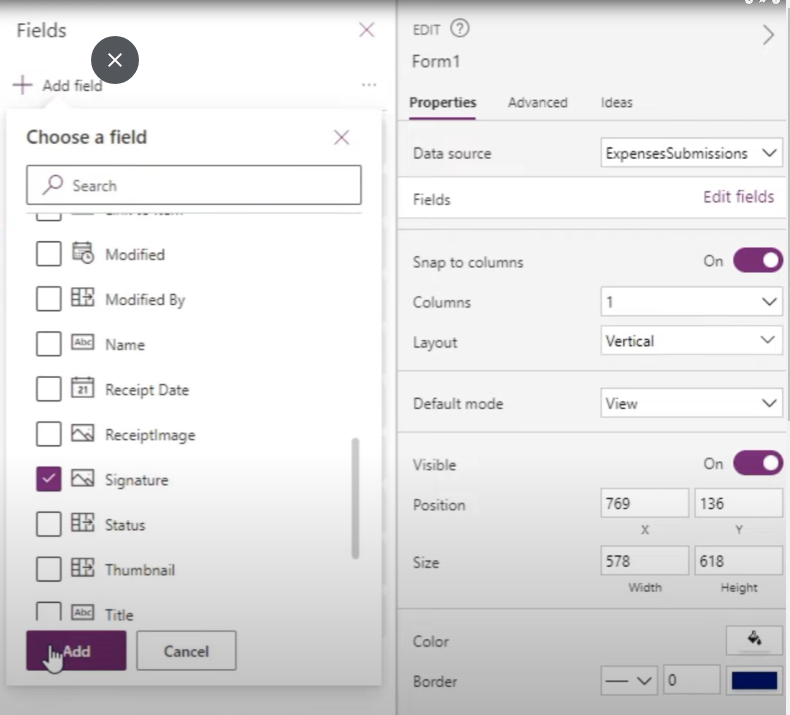Turn off Snap to columns toggle
The image size is (790, 715).
coord(758,261)
